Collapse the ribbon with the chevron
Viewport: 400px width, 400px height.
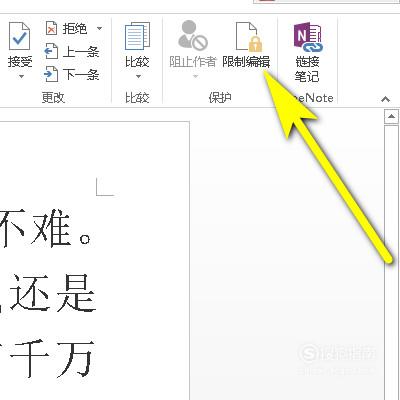pyautogui.click(x=385, y=99)
